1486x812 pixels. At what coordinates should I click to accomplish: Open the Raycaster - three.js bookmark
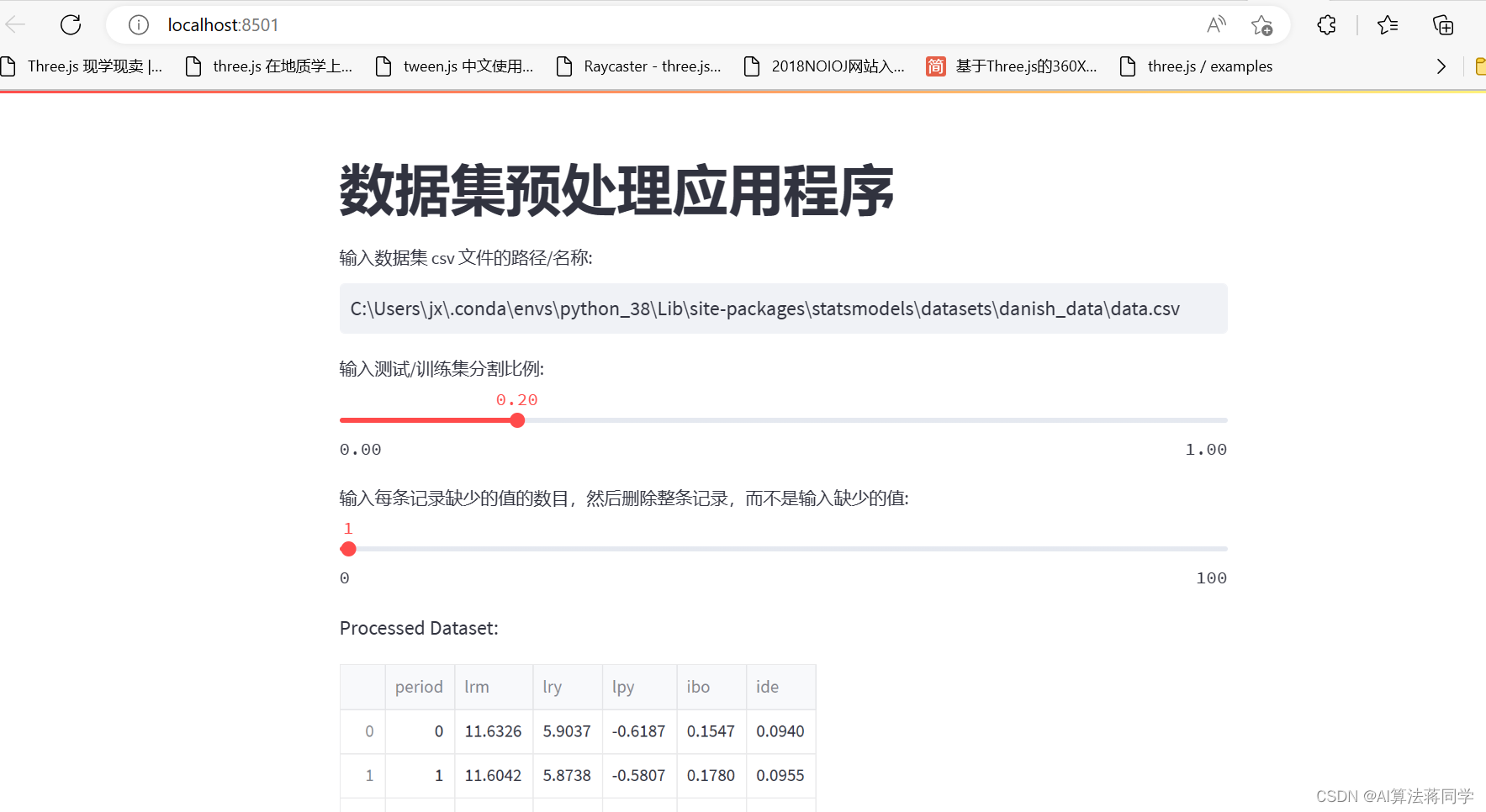coord(639,66)
